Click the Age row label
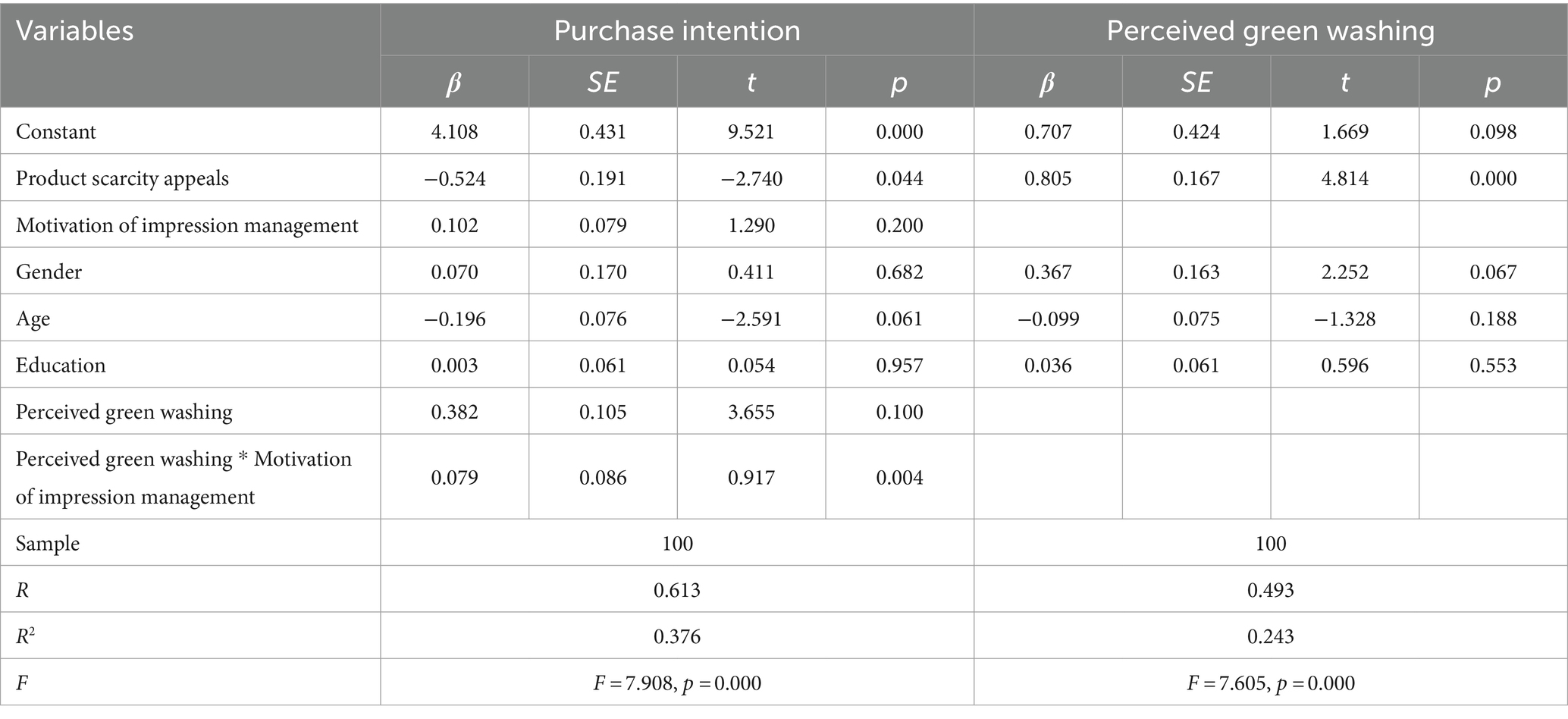 pos(33,319)
